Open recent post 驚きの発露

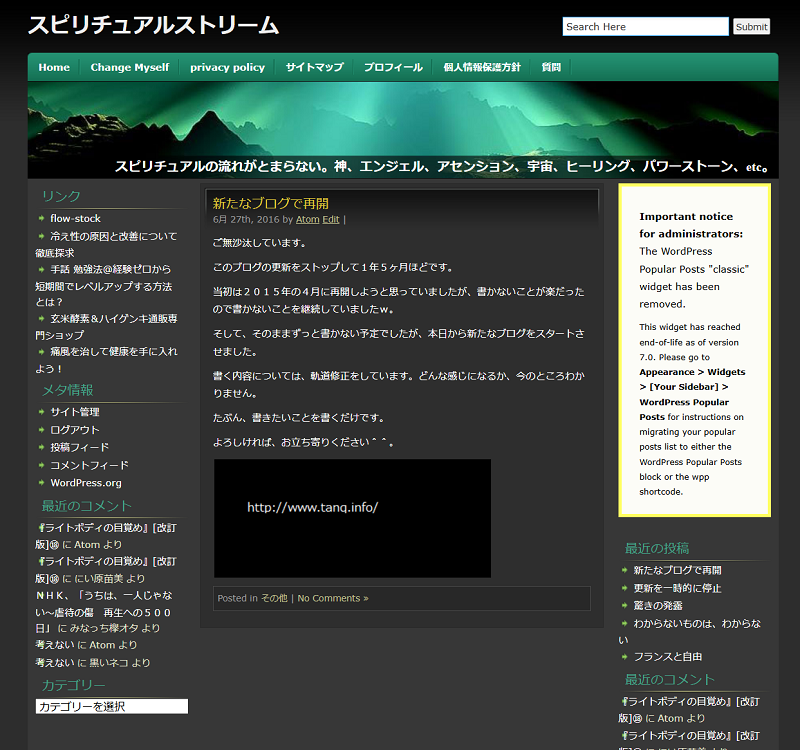(658, 606)
